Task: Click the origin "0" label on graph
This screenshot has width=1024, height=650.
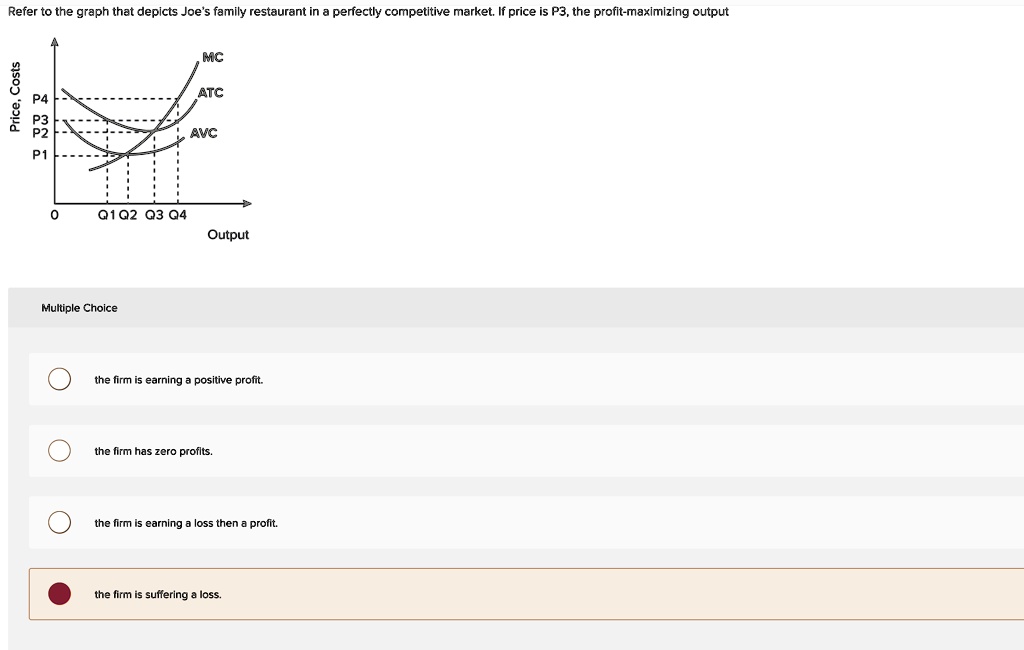Action: pos(54,215)
